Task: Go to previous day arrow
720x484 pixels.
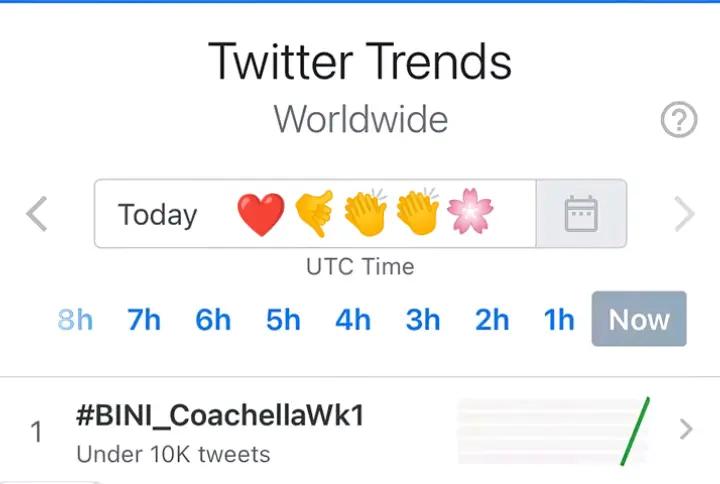Action: 37,214
